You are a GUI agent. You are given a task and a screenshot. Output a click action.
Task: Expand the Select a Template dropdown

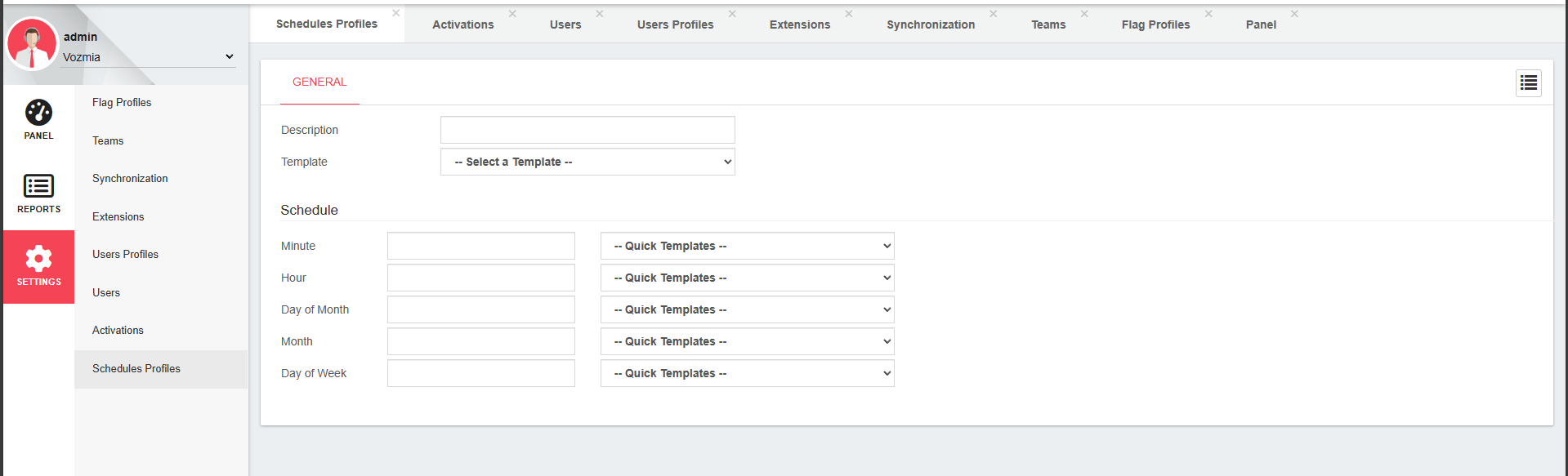tap(587, 162)
